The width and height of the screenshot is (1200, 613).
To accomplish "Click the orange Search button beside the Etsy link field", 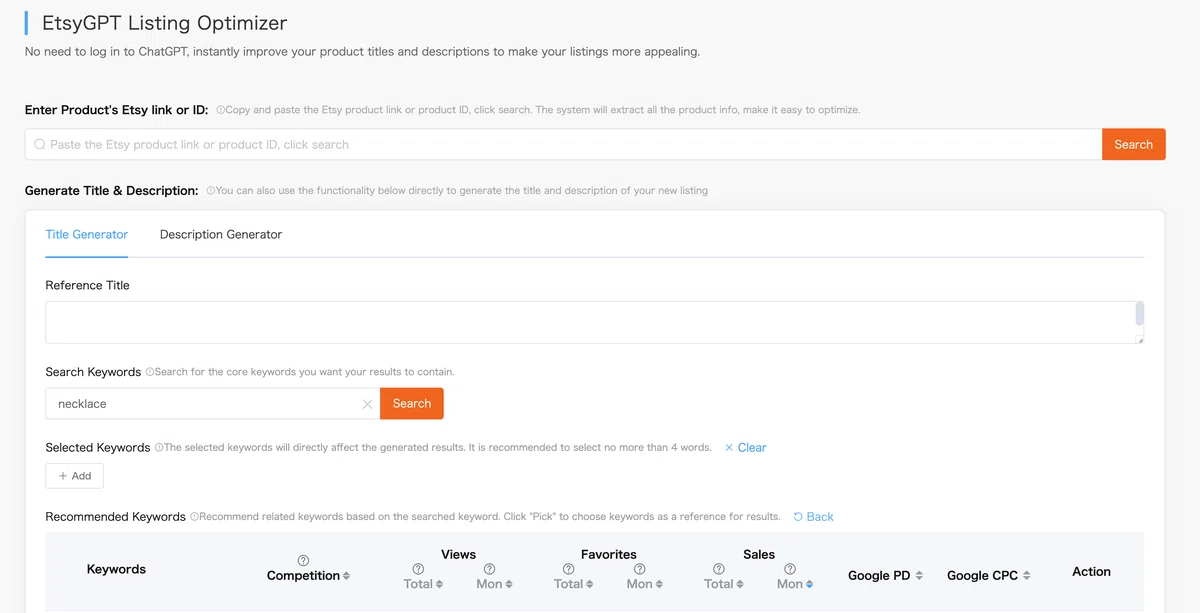I will point(1133,144).
